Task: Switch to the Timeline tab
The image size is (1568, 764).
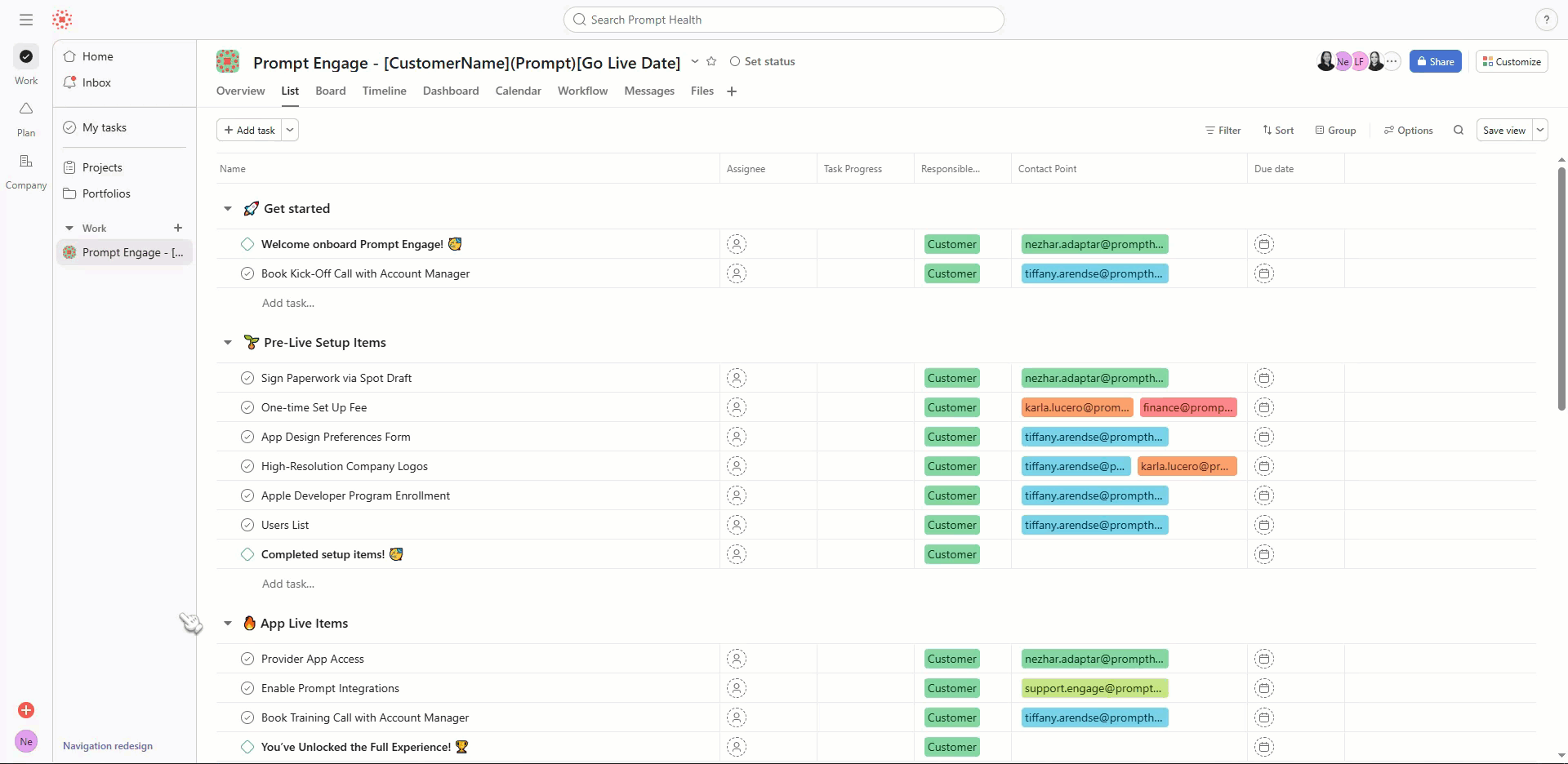Action: tap(385, 91)
